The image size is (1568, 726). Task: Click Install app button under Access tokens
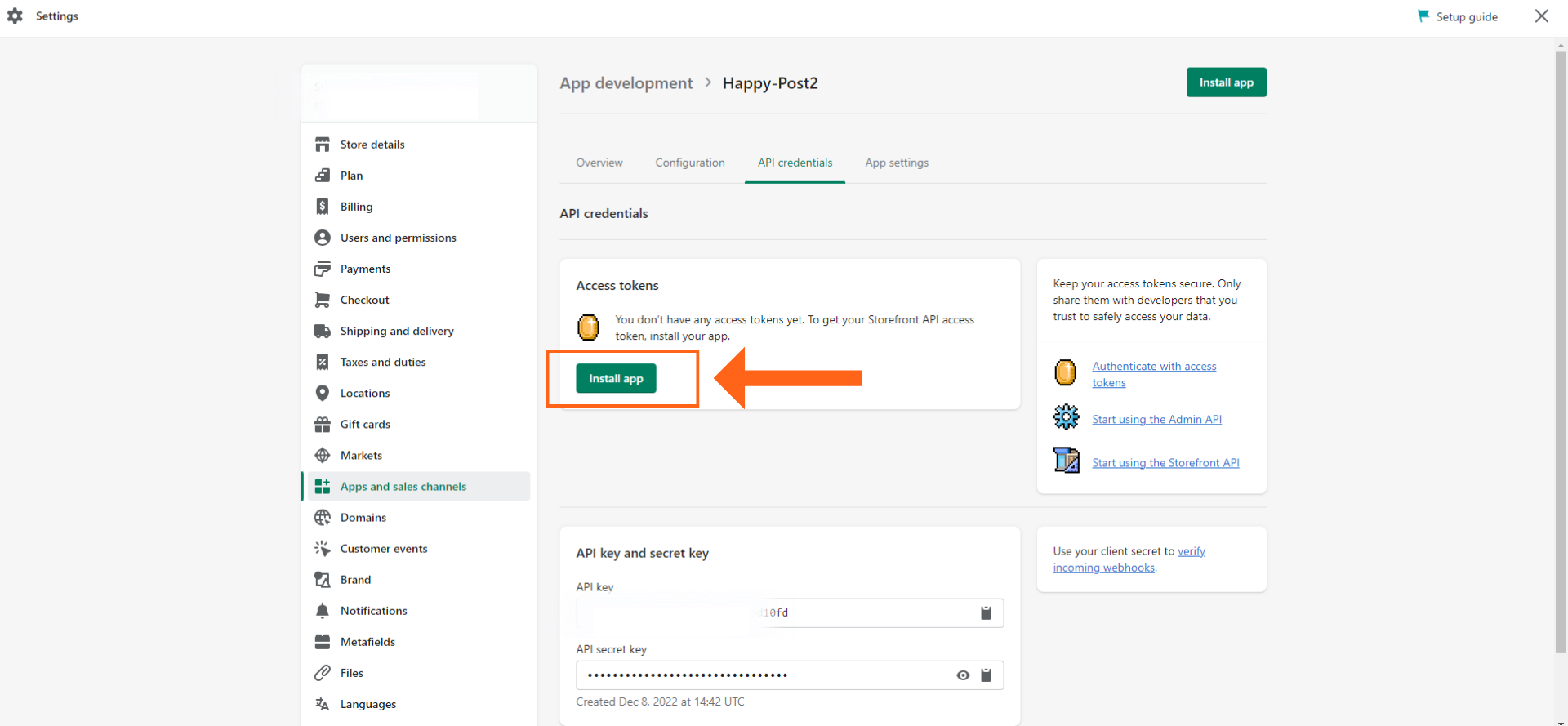coord(616,379)
